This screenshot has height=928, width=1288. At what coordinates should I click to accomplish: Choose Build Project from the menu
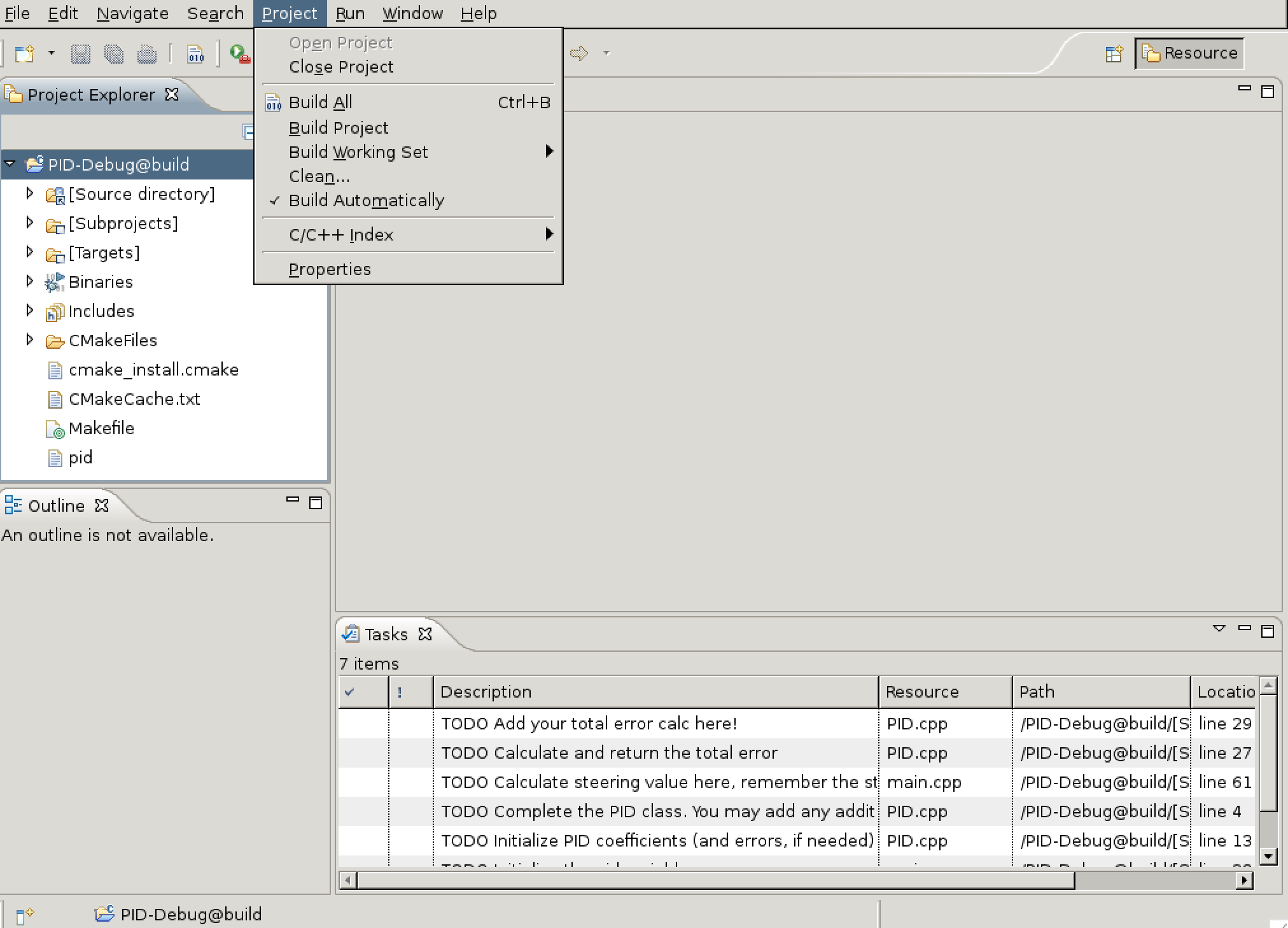tap(338, 128)
